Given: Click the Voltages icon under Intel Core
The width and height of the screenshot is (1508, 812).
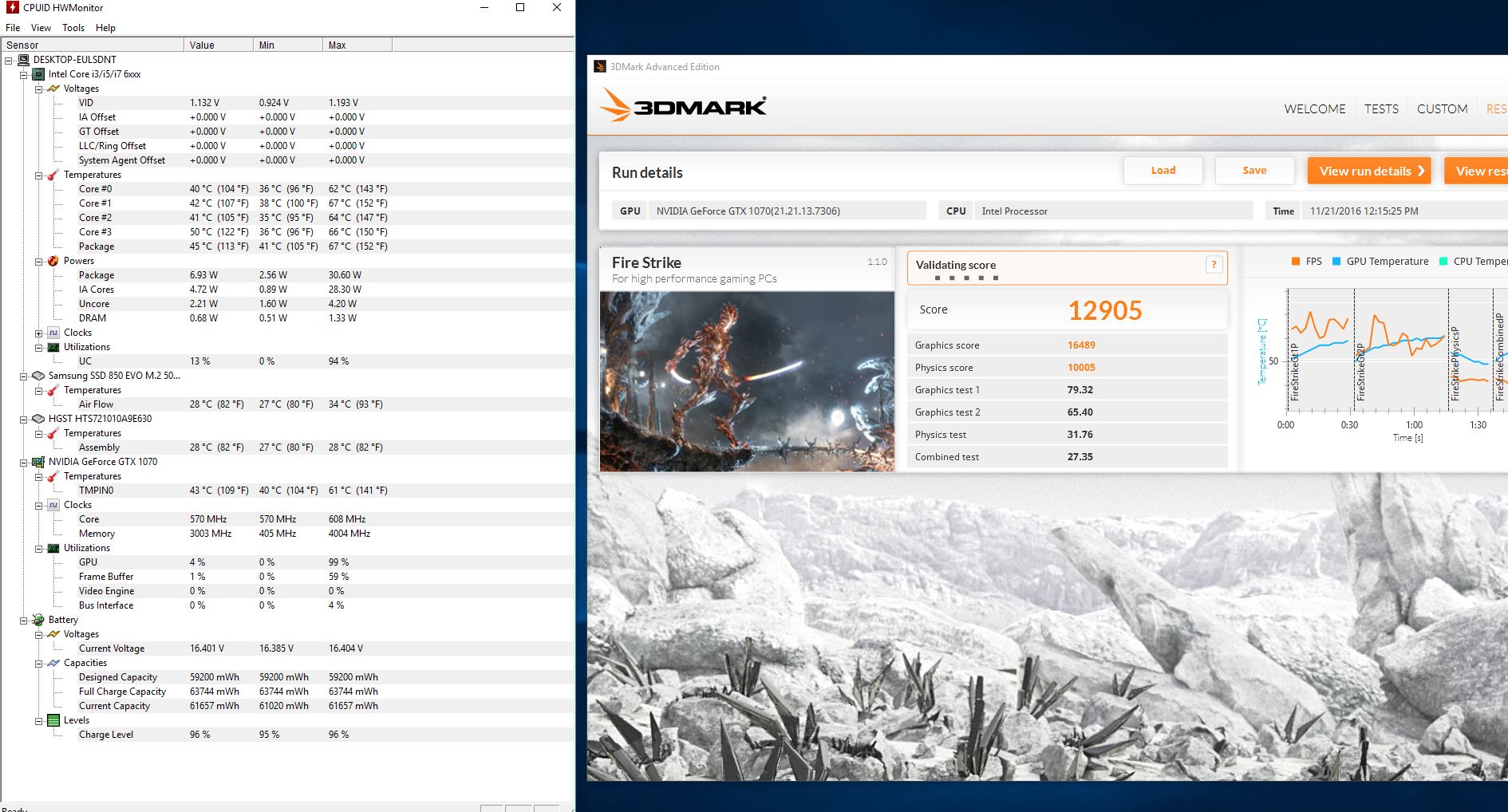Looking at the screenshot, I should 53,89.
